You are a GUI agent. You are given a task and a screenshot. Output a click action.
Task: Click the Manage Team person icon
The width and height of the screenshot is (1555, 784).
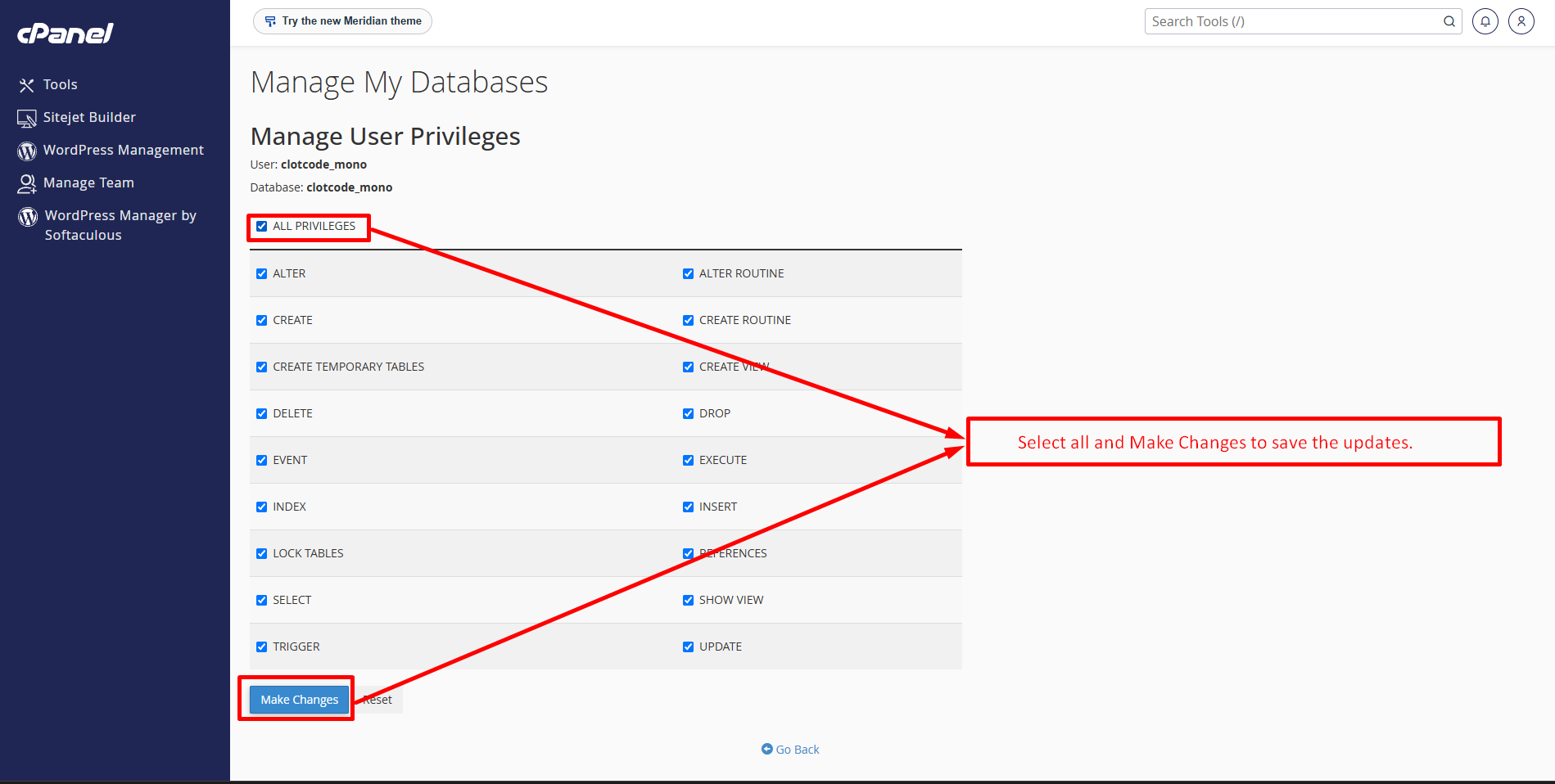coord(27,184)
